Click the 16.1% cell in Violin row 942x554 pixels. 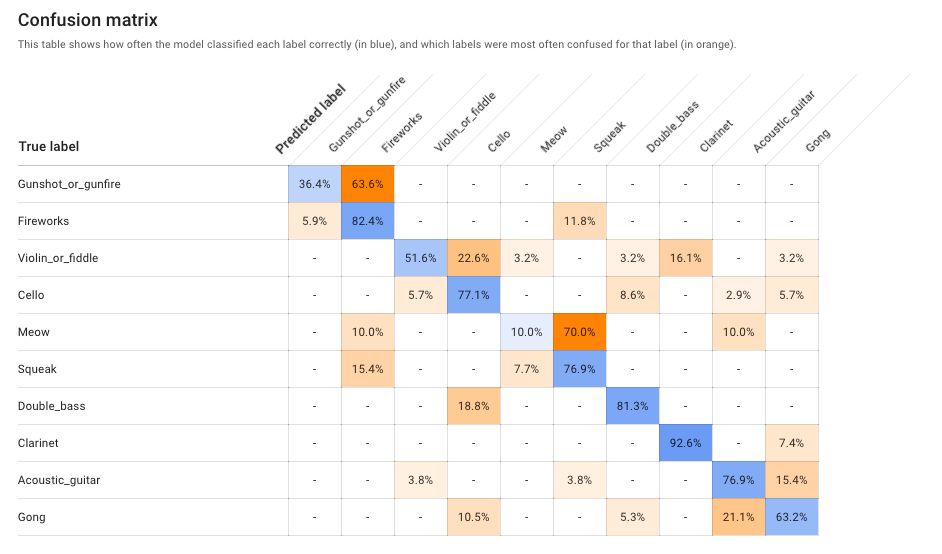coord(685,258)
